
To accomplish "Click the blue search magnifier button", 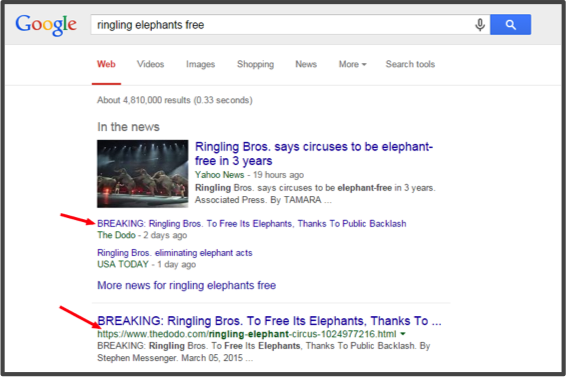I will (x=510, y=25).
